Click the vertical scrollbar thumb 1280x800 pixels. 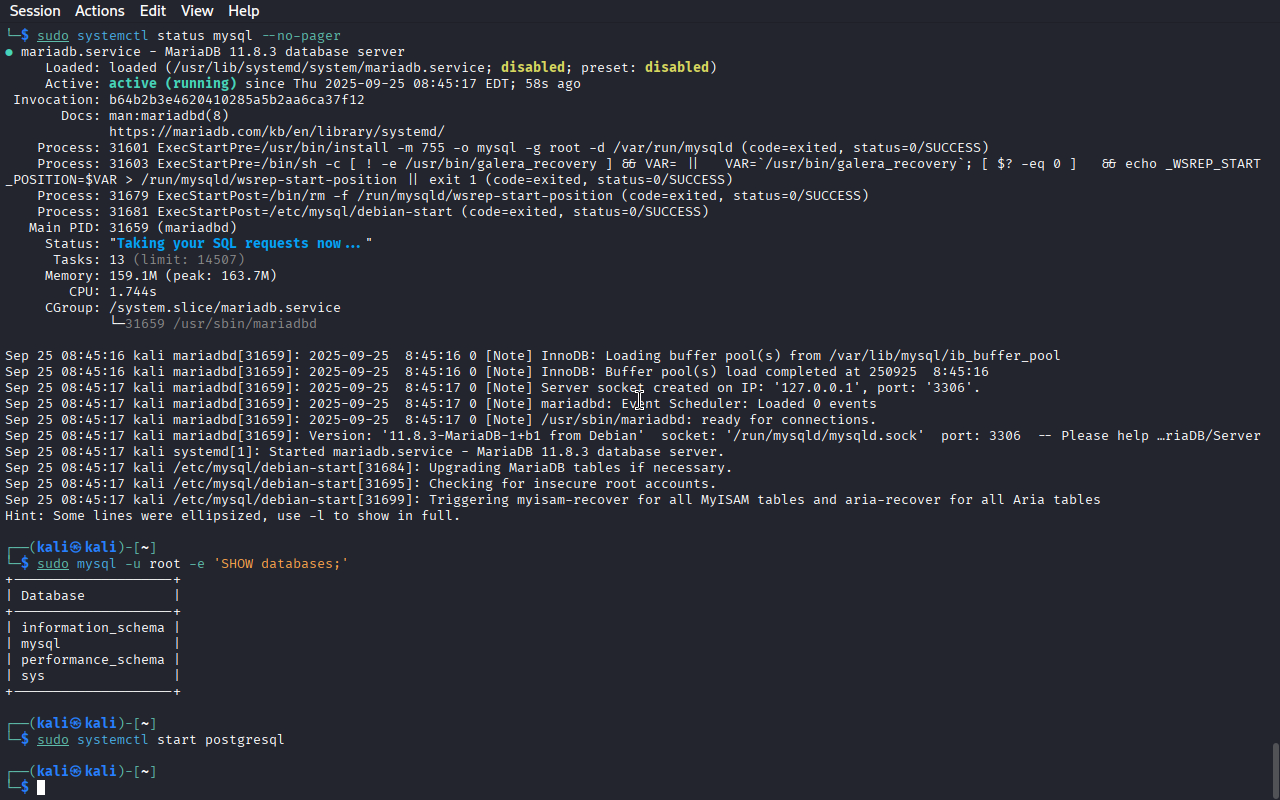click(1274, 768)
